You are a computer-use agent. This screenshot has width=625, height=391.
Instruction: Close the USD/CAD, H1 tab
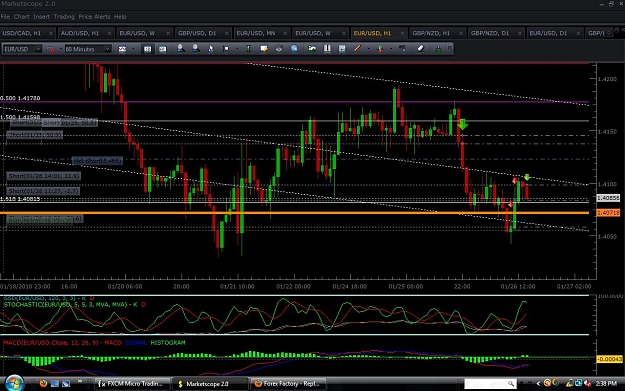[51, 33]
